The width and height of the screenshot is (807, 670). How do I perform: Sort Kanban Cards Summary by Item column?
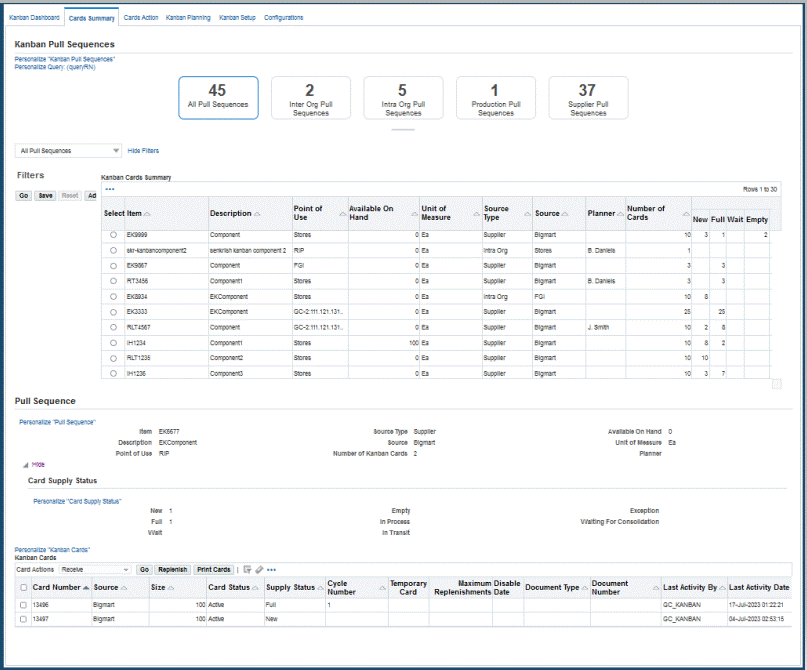coord(147,214)
